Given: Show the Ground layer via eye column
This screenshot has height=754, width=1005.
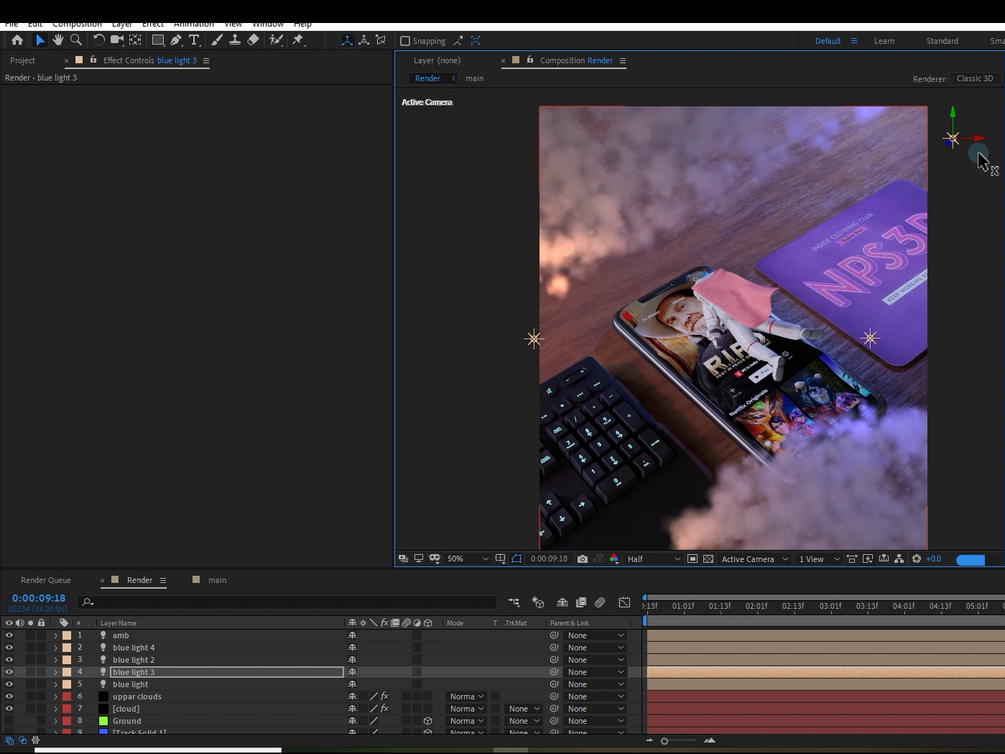Looking at the screenshot, I should click(x=9, y=721).
